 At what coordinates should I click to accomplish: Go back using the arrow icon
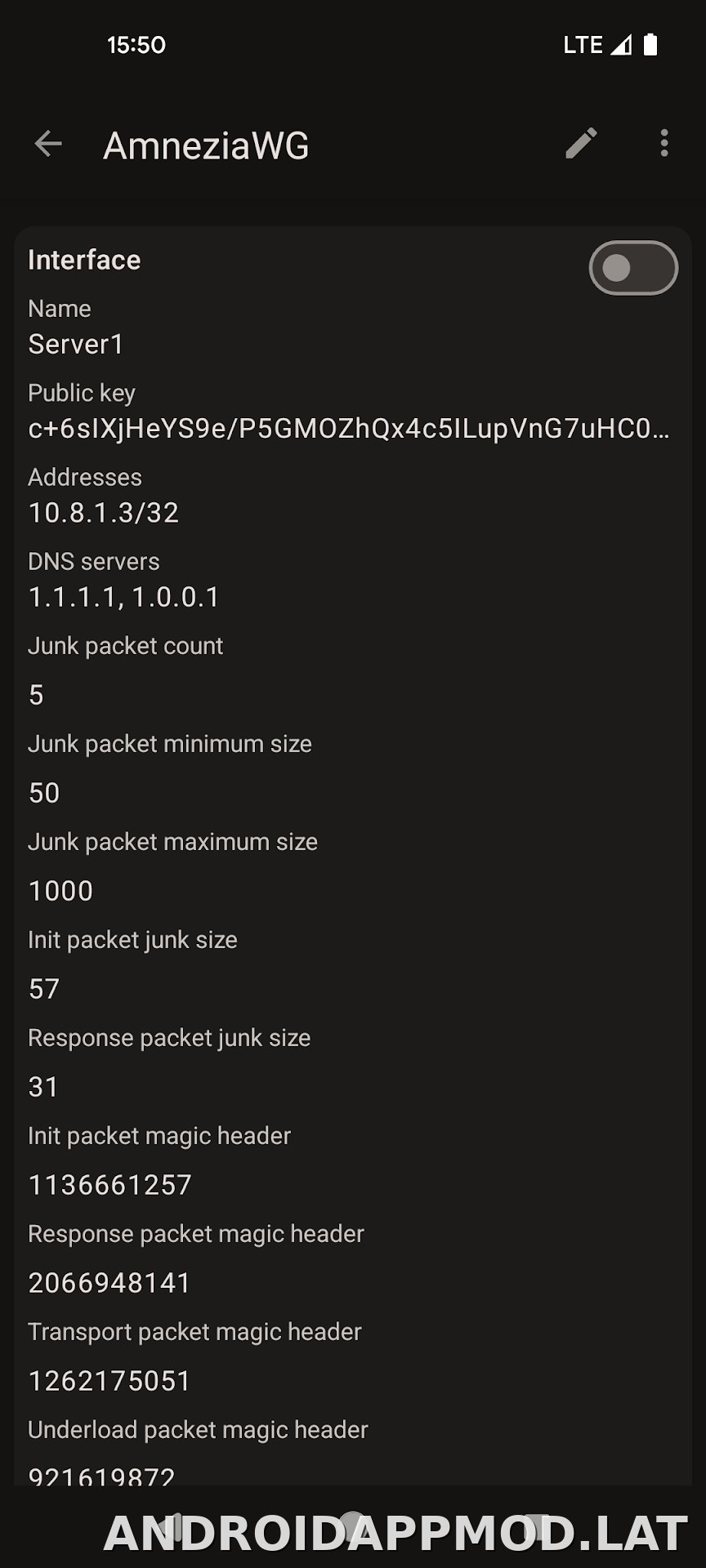click(48, 144)
